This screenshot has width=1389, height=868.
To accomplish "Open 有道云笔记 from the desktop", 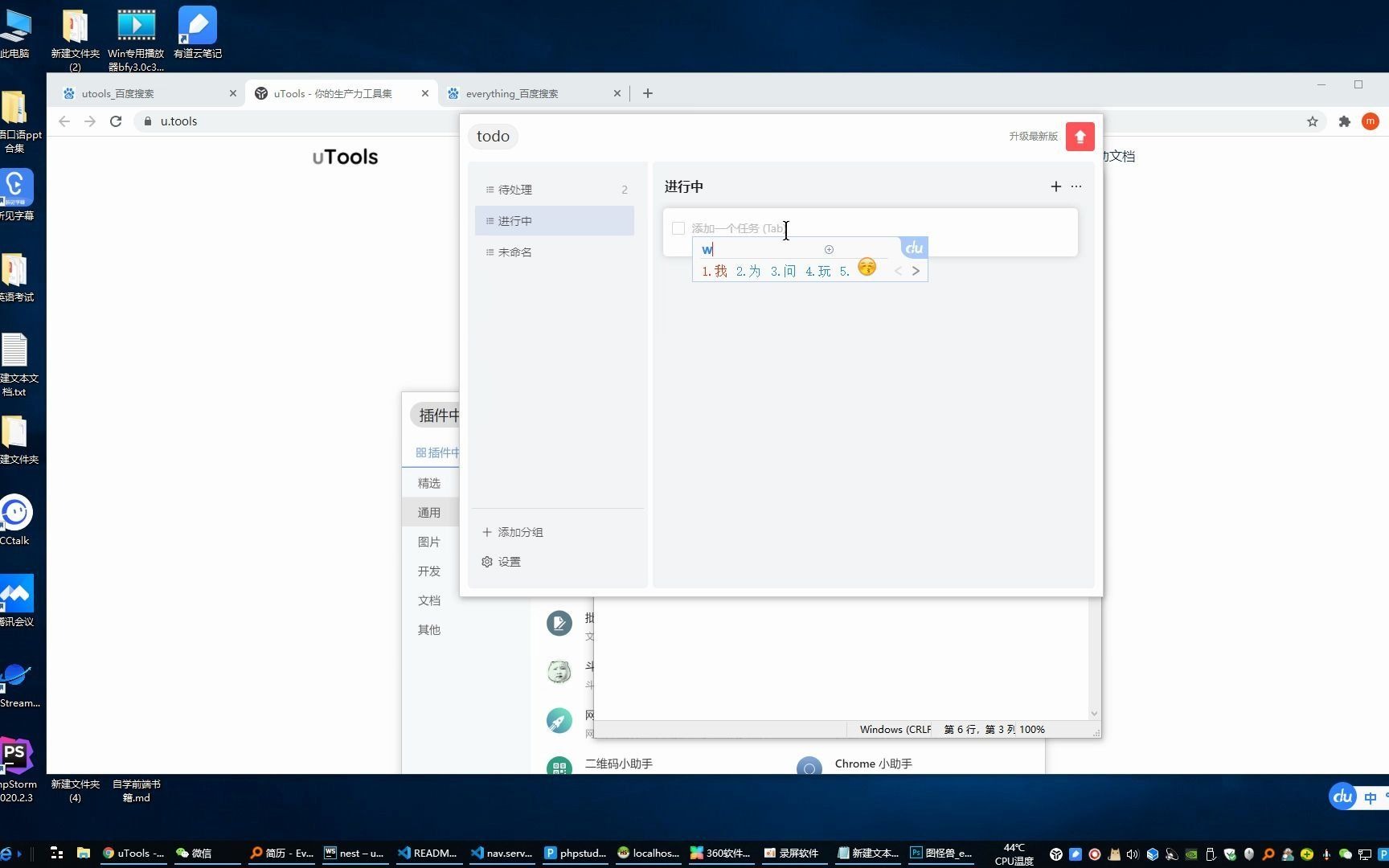I will (x=197, y=24).
